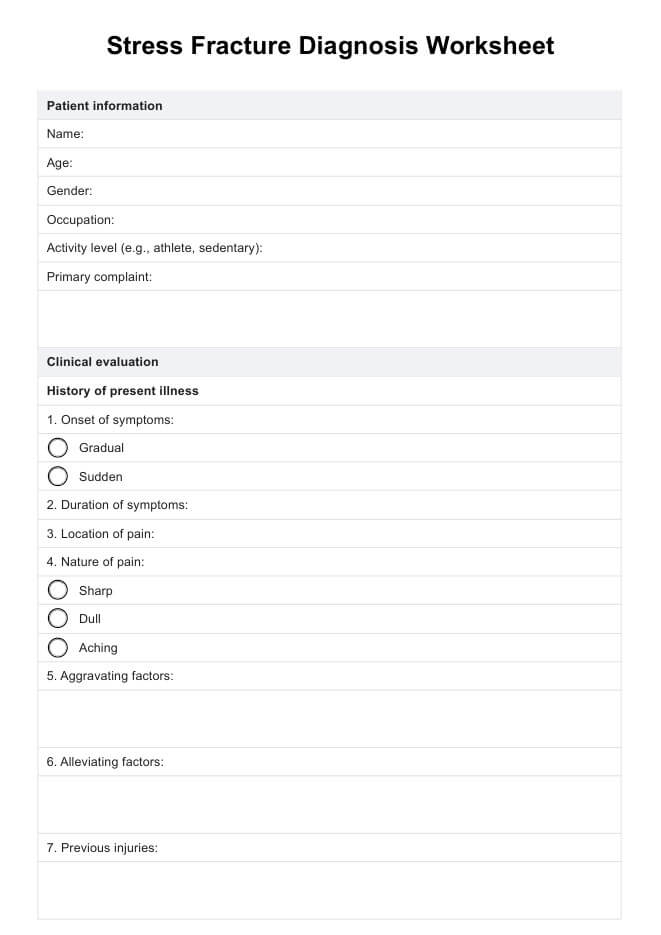This screenshot has width=661, height=935.
Task: Choose the Dull pain radio button
Action: click(58, 619)
